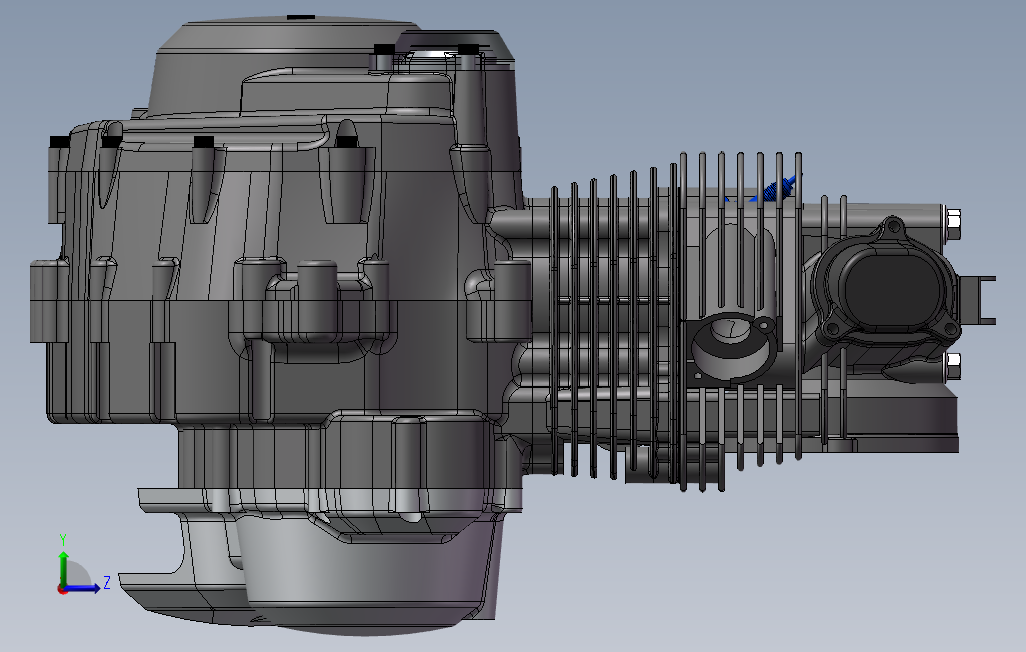This screenshot has width=1026, height=652.
Task: Select the red origin ball of the triad
Action: [x=62, y=590]
